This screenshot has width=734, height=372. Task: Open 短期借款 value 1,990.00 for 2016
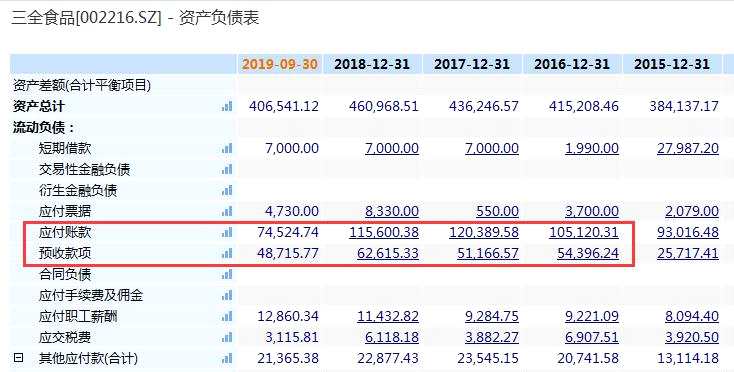click(x=592, y=149)
